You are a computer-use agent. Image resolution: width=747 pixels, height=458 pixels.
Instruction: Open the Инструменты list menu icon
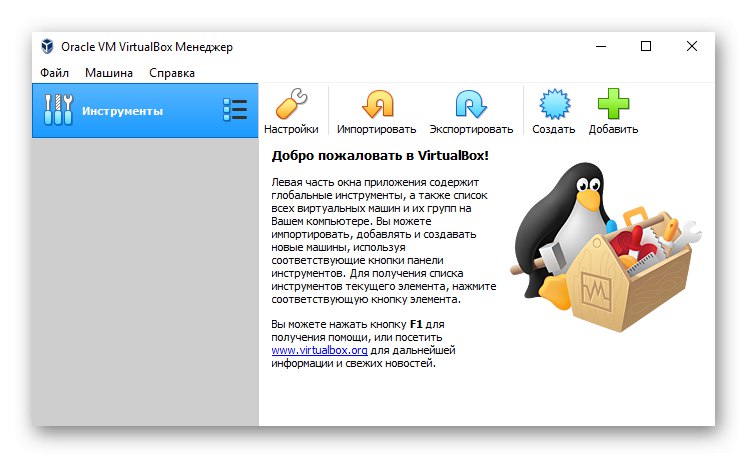coord(235,111)
